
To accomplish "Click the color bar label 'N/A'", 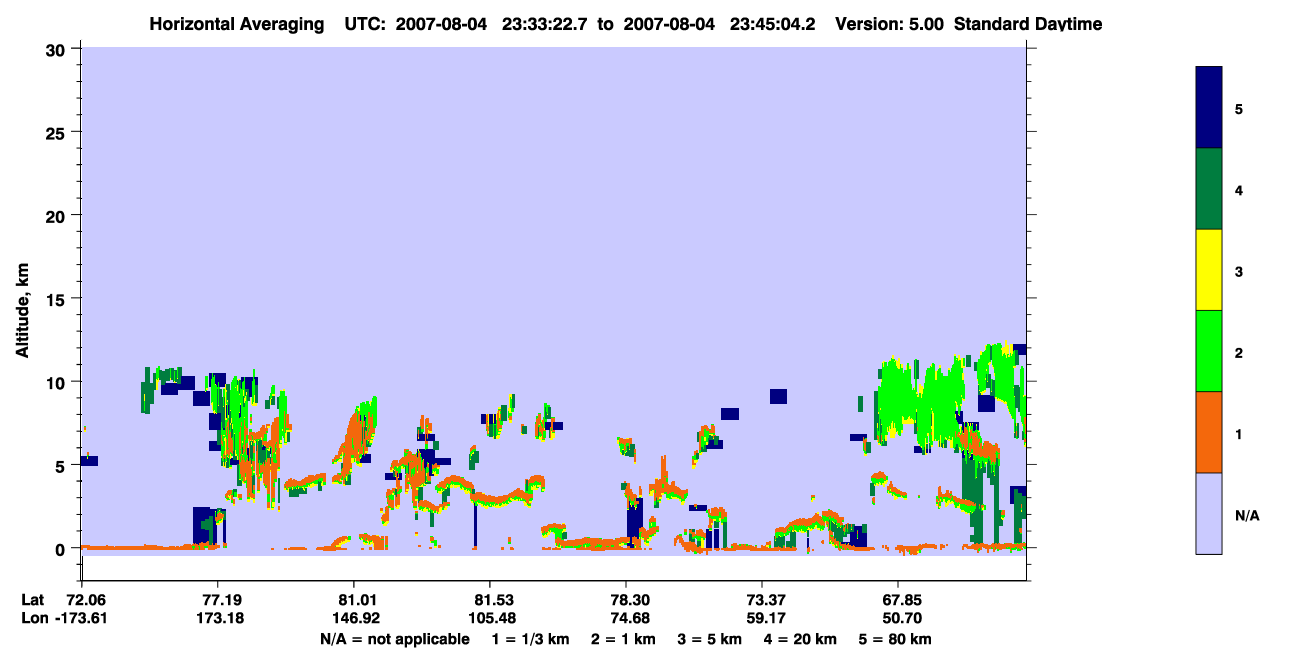I will click(x=1247, y=516).
